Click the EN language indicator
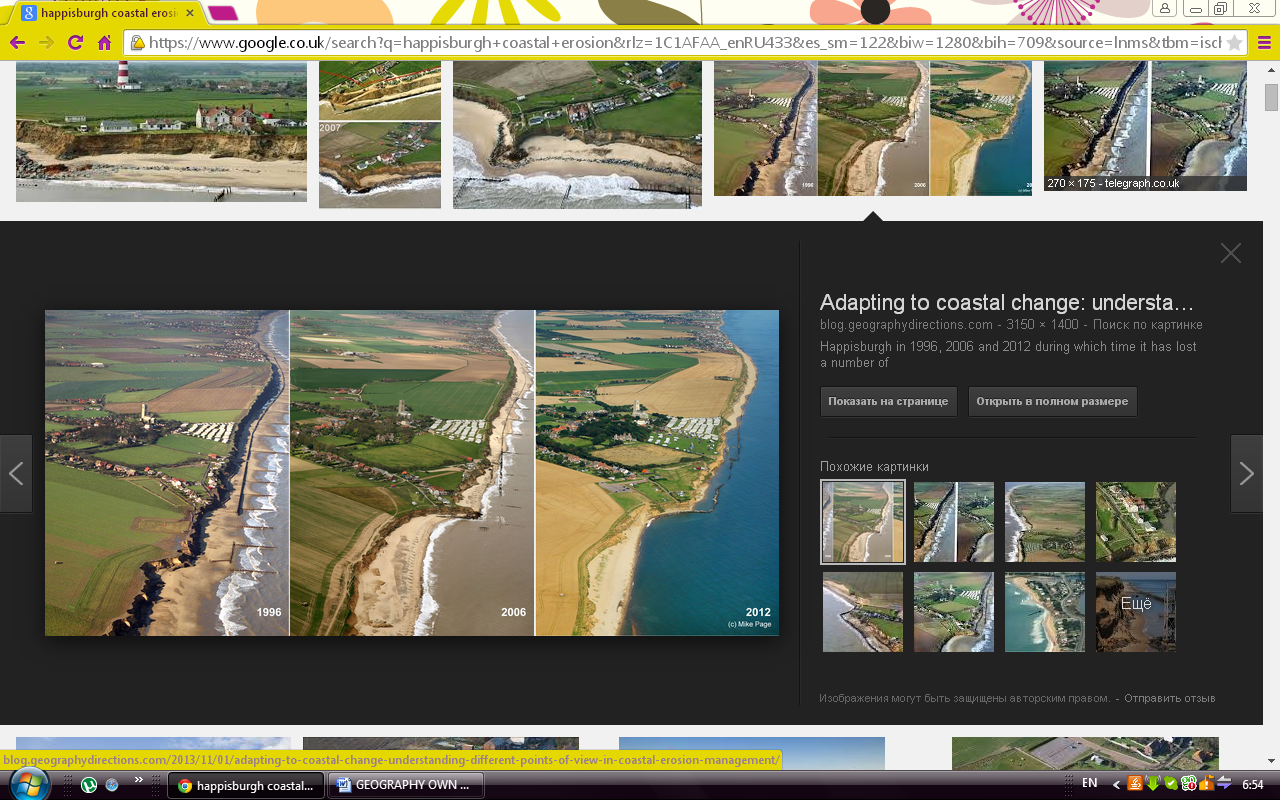This screenshot has width=1280, height=800. pos(1090,783)
